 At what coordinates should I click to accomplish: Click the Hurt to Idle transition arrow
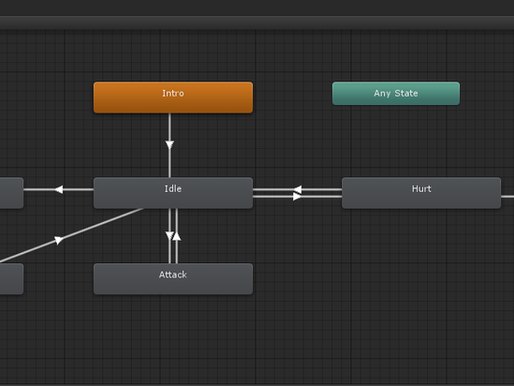click(297, 190)
